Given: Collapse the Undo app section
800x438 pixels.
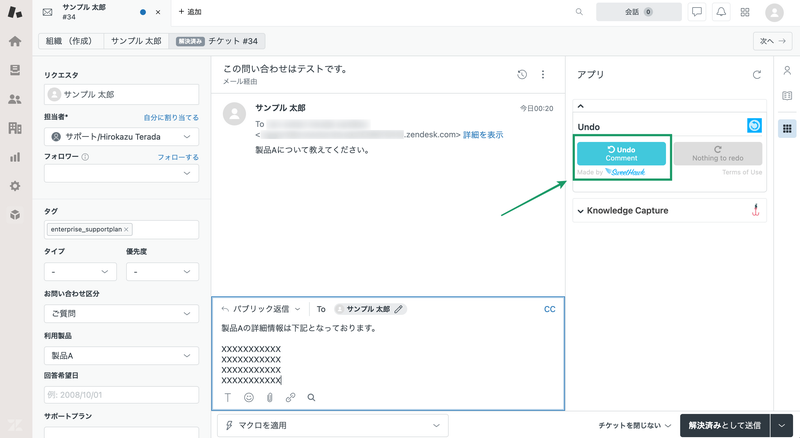Looking at the screenshot, I should tap(581, 106).
